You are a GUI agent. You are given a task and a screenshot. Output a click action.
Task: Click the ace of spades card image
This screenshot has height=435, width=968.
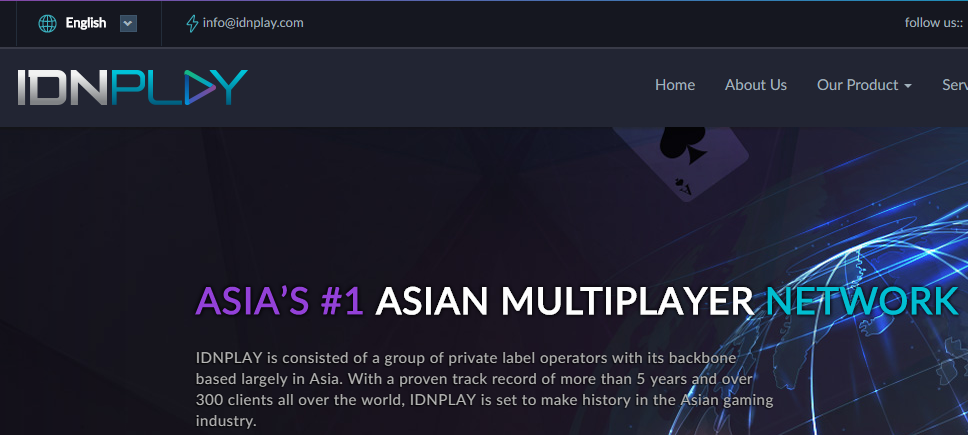[681, 163]
